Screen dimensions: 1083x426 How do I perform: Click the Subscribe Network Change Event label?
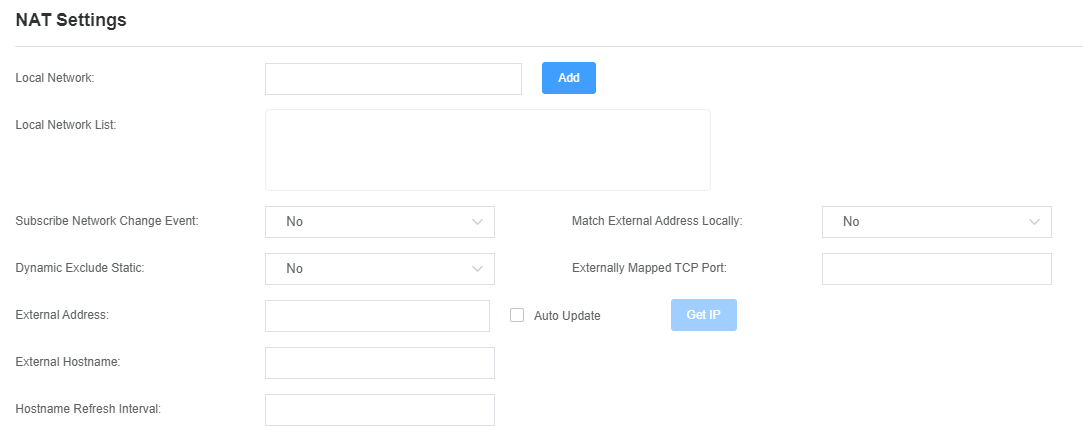tap(107, 222)
